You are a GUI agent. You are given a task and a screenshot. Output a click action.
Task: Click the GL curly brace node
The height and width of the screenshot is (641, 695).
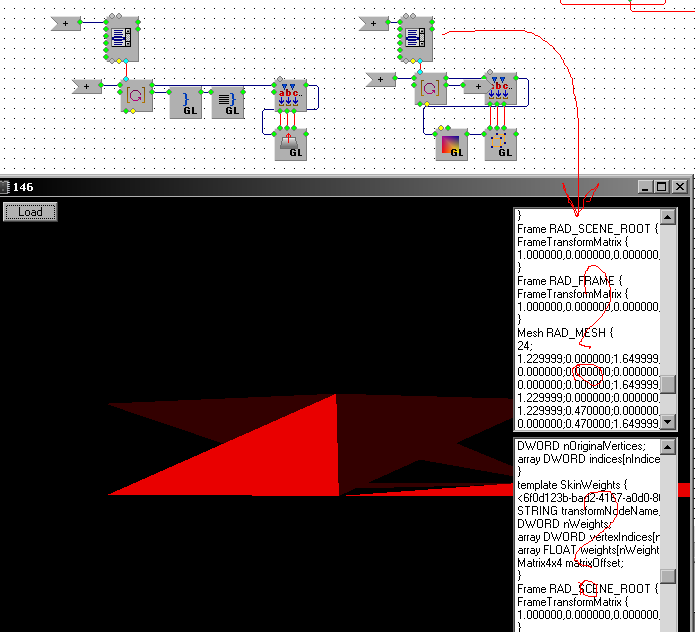click(186, 103)
